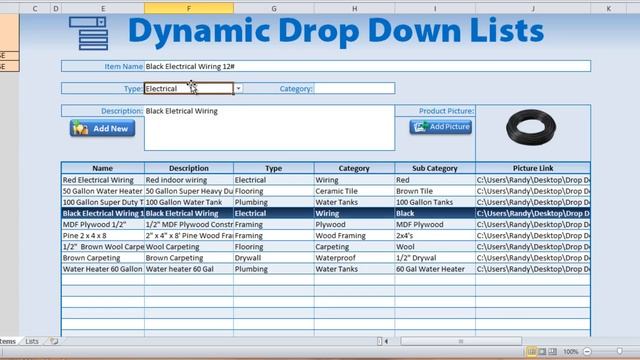Click the empty Category input field
The width and height of the screenshot is (640, 360).
coord(354,89)
